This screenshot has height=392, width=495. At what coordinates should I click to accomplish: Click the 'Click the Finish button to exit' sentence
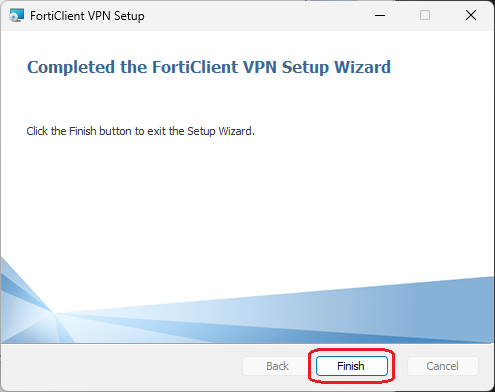140,131
